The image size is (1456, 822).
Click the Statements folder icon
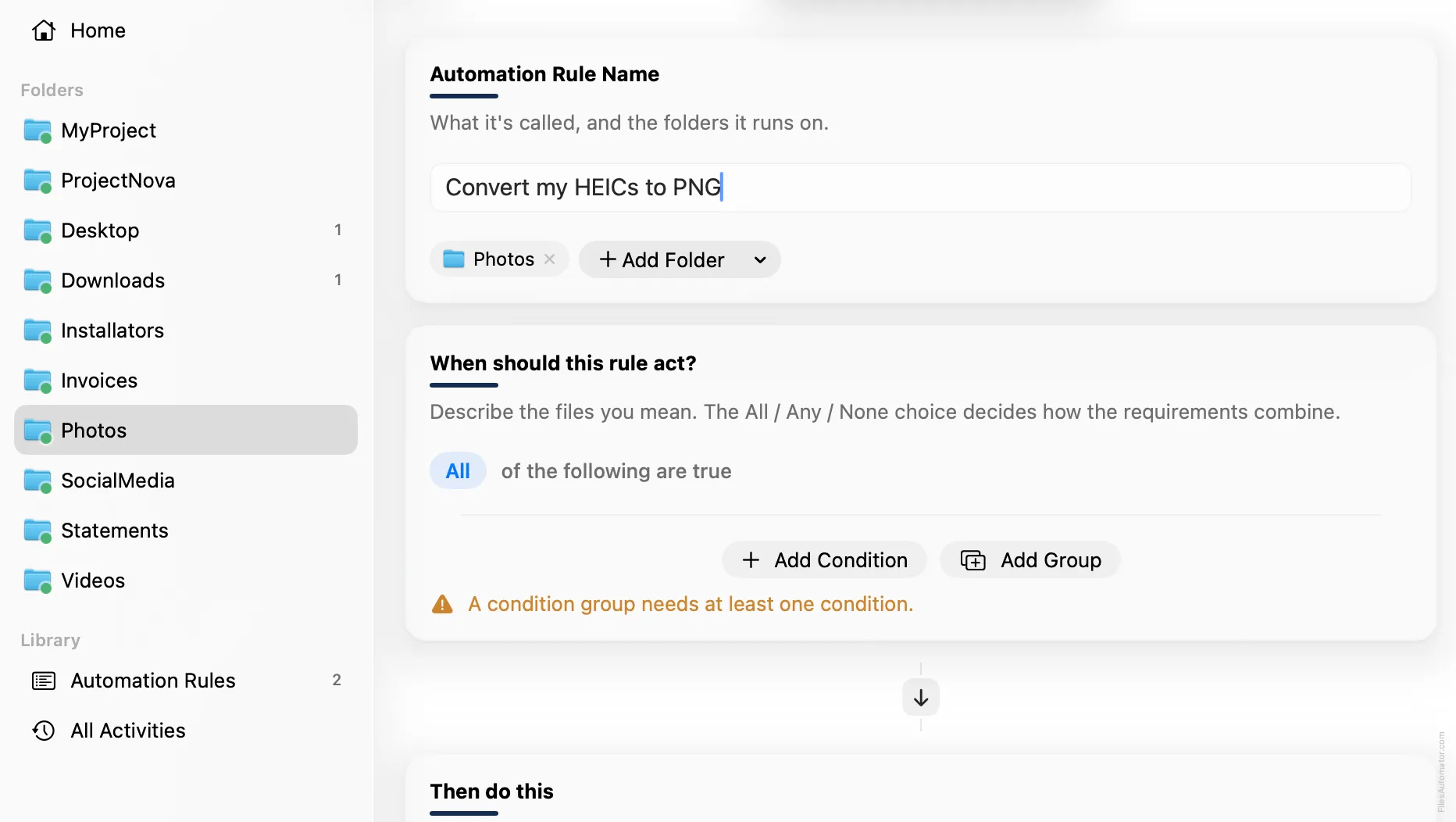click(37, 531)
